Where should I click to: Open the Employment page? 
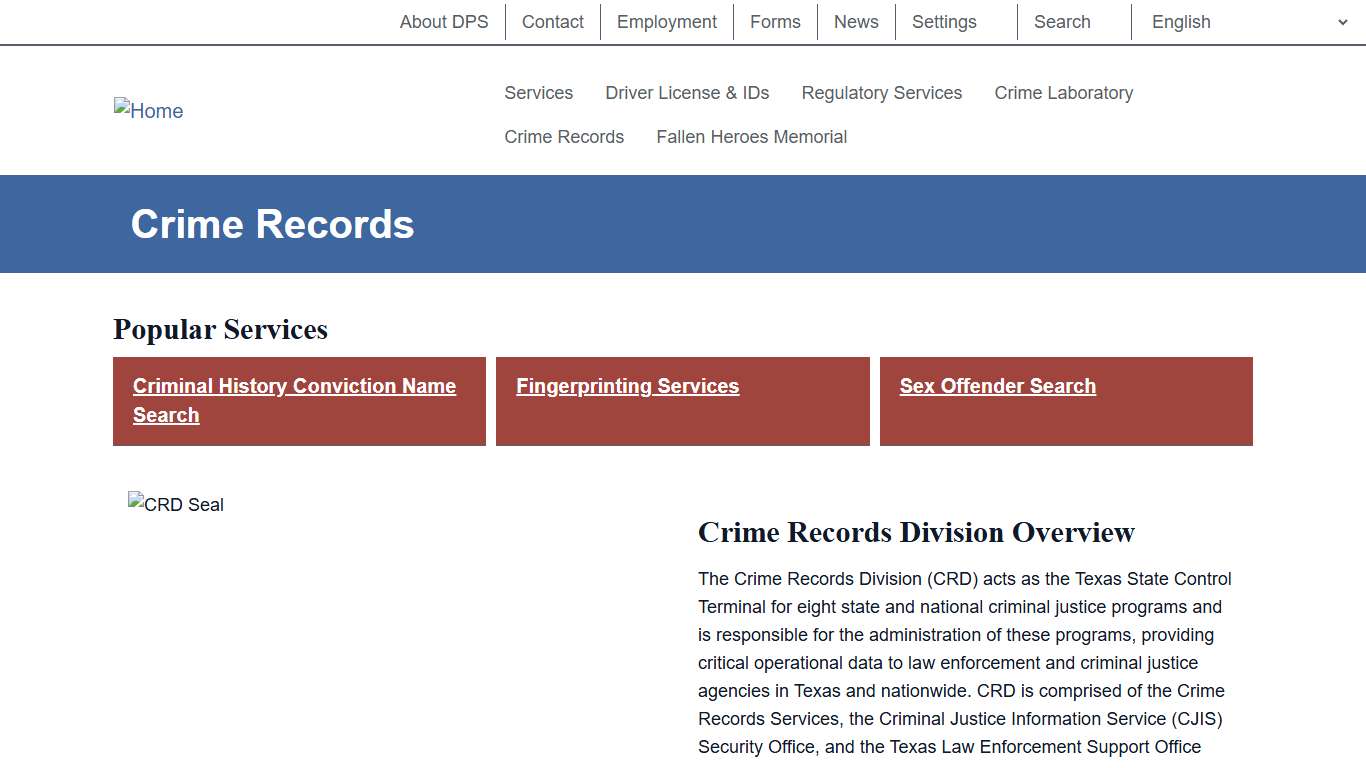click(666, 21)
